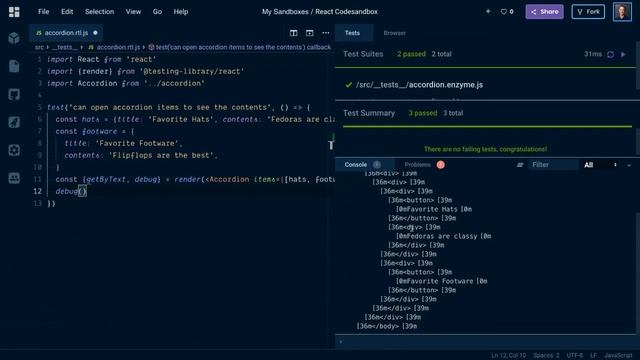Viewport: 640px width, 360px height.
Task: Expand the src breadcrumb
Action: pyautogui.click(x=39, y=47)
